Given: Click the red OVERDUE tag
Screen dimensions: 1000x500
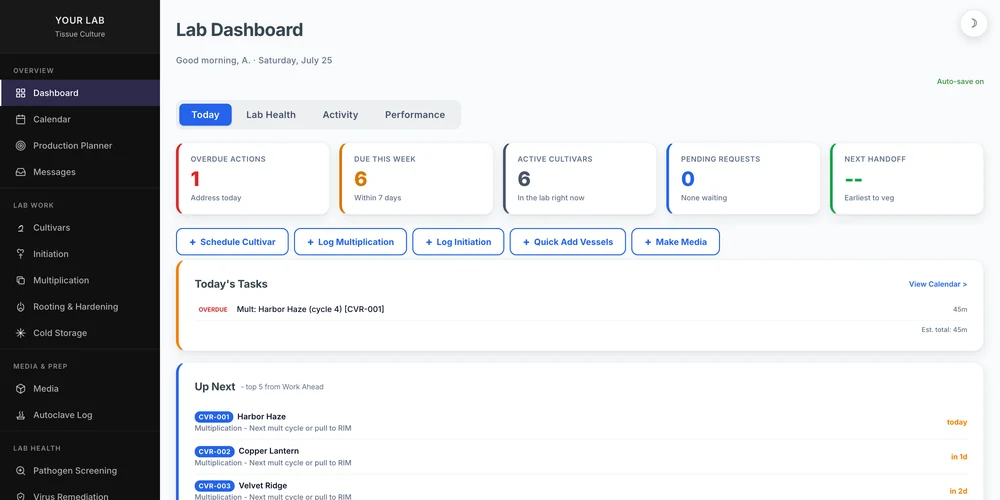Looking at the screenshot, I should (213, 310).
